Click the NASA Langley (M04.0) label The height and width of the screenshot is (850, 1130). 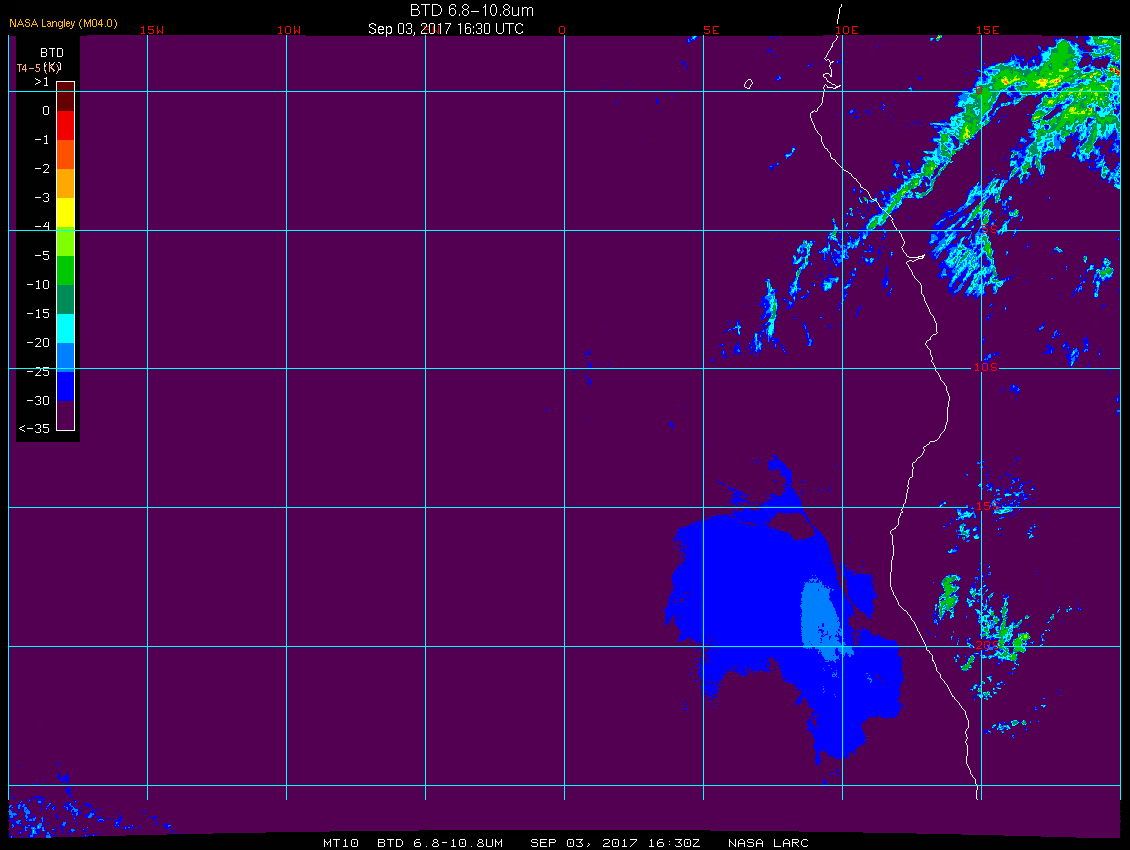[x=63, y=24]
